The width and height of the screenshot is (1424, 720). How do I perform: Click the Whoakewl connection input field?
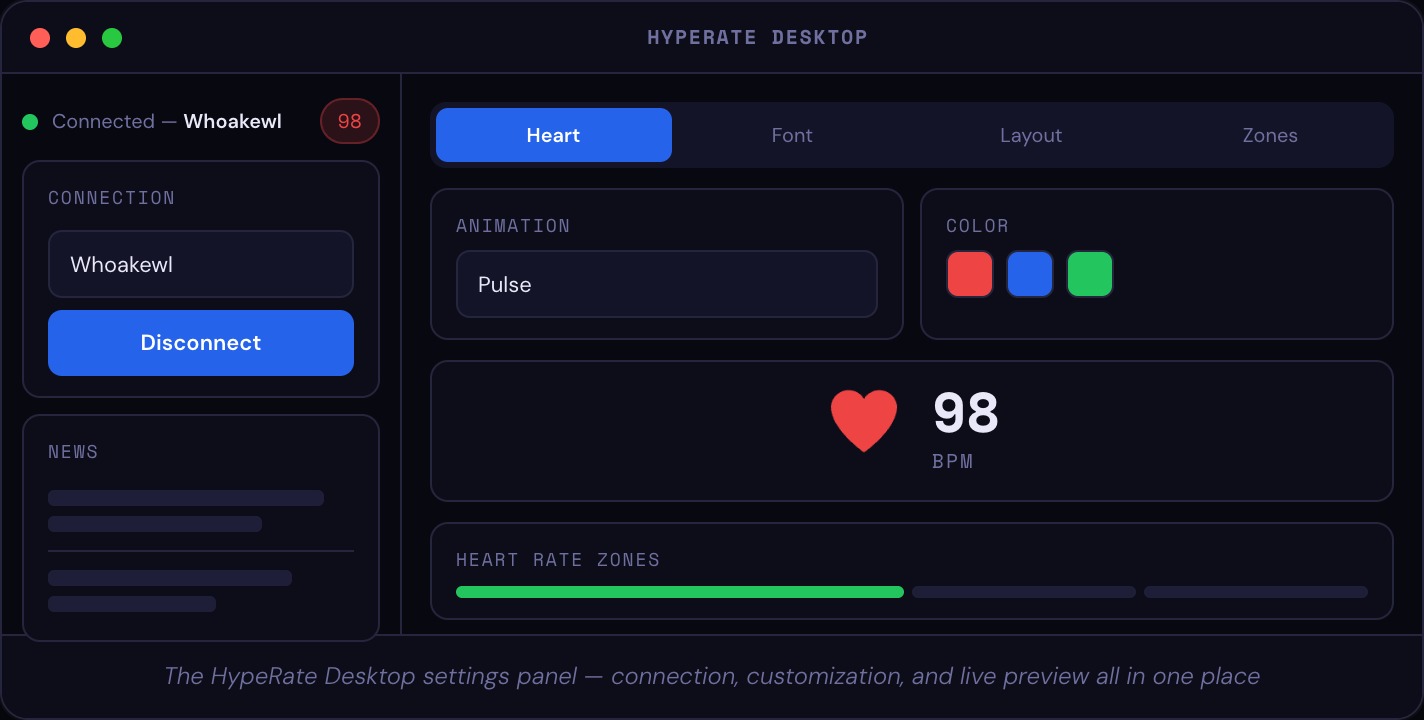pyautogui.click(x=201, y=264)
